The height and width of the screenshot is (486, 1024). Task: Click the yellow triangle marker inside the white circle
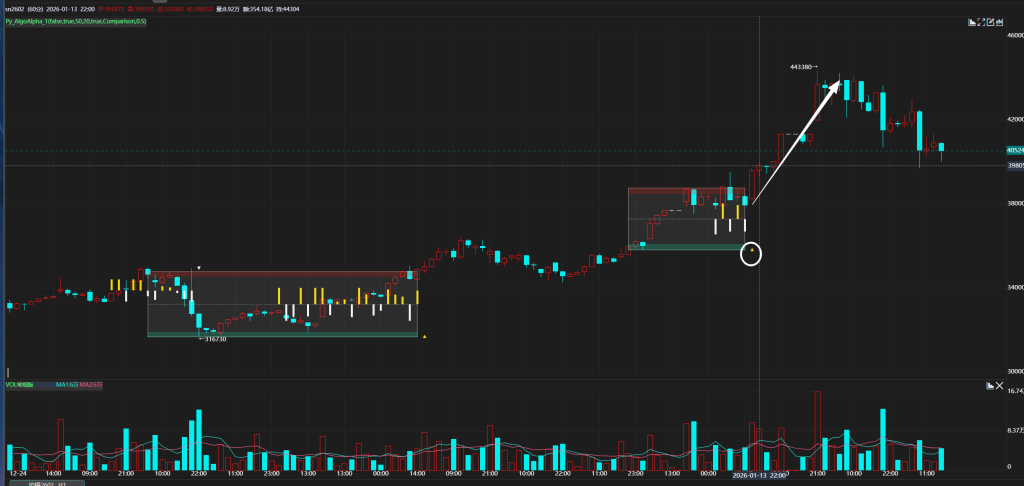(751, 250)
